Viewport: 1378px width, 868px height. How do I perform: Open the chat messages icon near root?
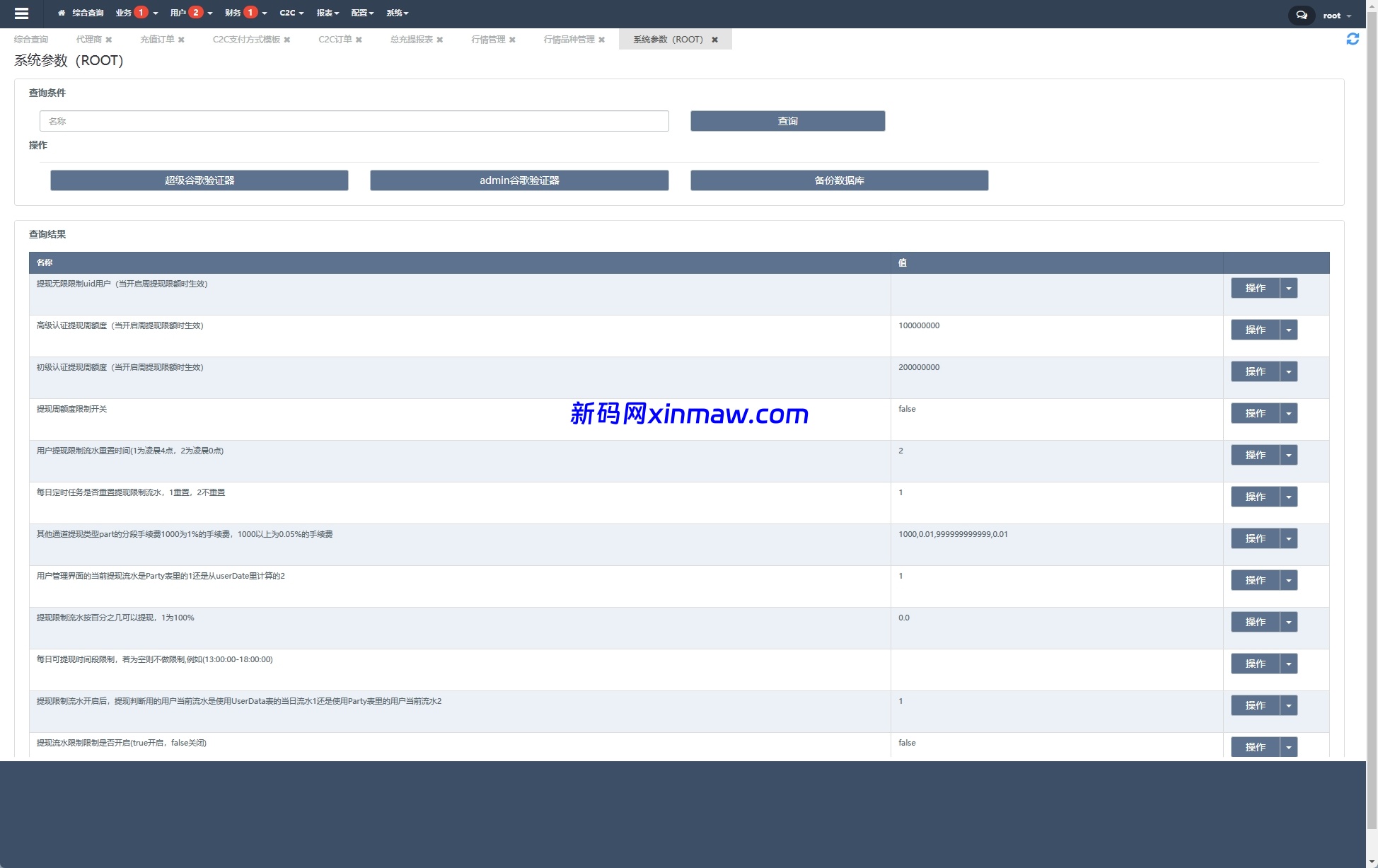tap(1301, 15)
